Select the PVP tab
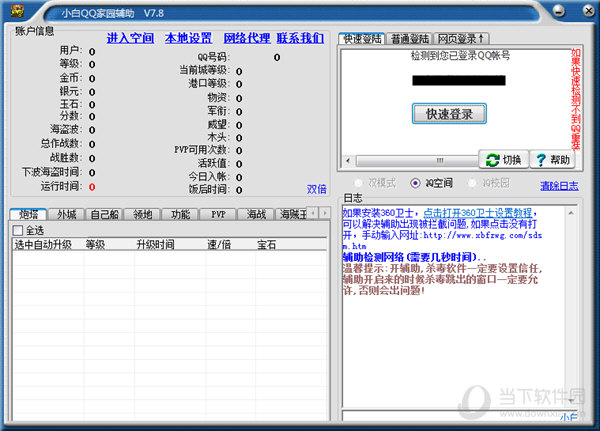Viewport: 600px width, 431px height. pos(218,214)
